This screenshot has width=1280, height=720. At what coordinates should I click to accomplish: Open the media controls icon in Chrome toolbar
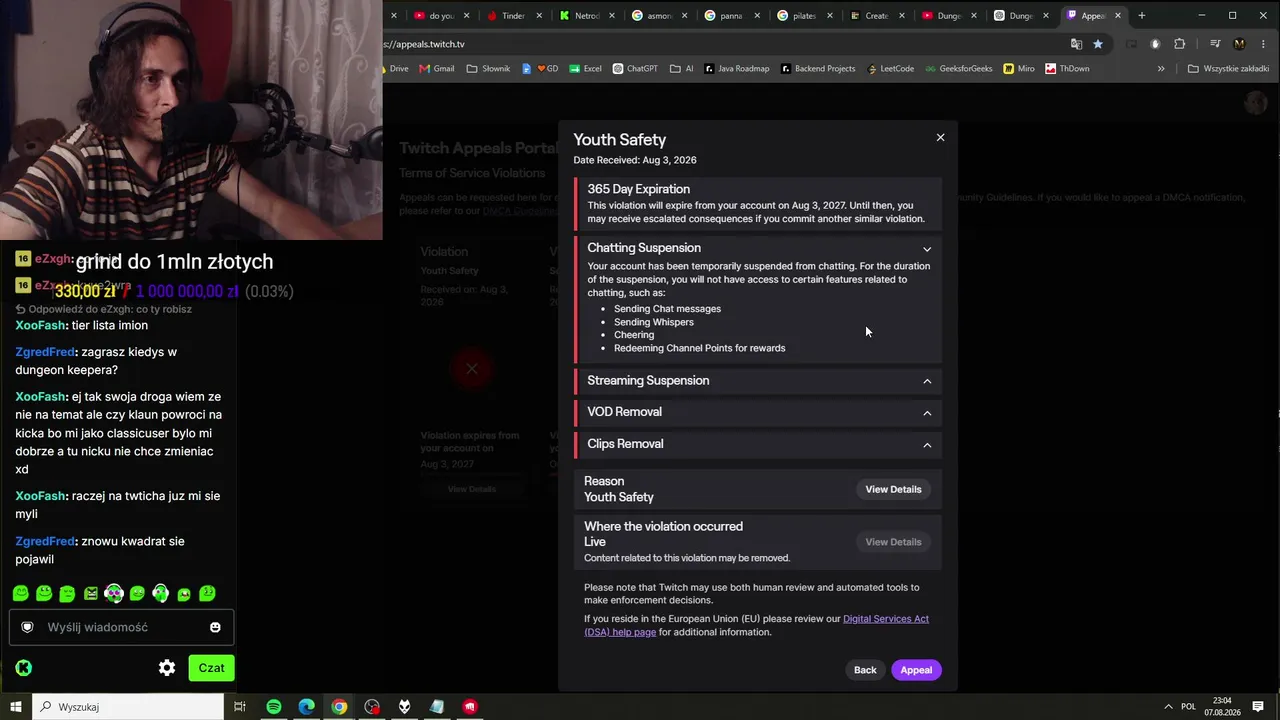coord(1215,44)
